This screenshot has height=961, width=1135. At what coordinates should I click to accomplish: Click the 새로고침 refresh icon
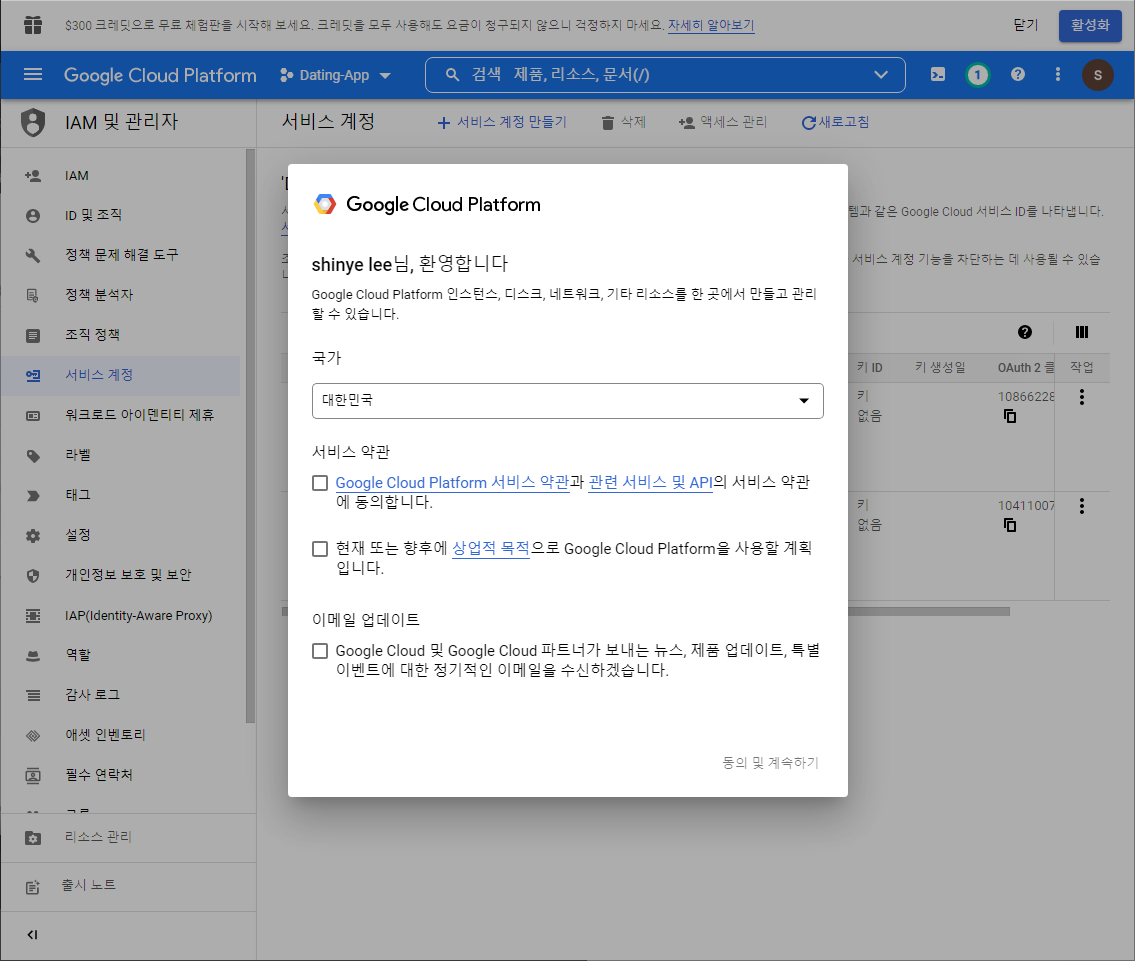[809, 123]
